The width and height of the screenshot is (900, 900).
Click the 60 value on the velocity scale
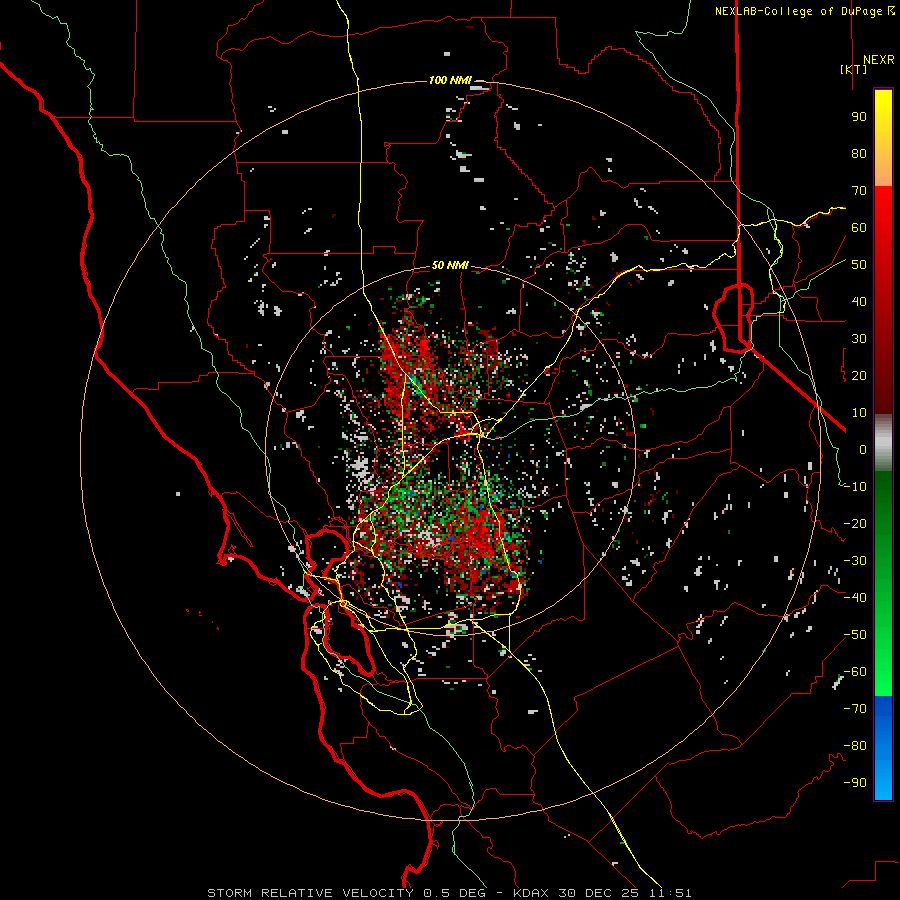pyautogui.click(x=859, y=227)
